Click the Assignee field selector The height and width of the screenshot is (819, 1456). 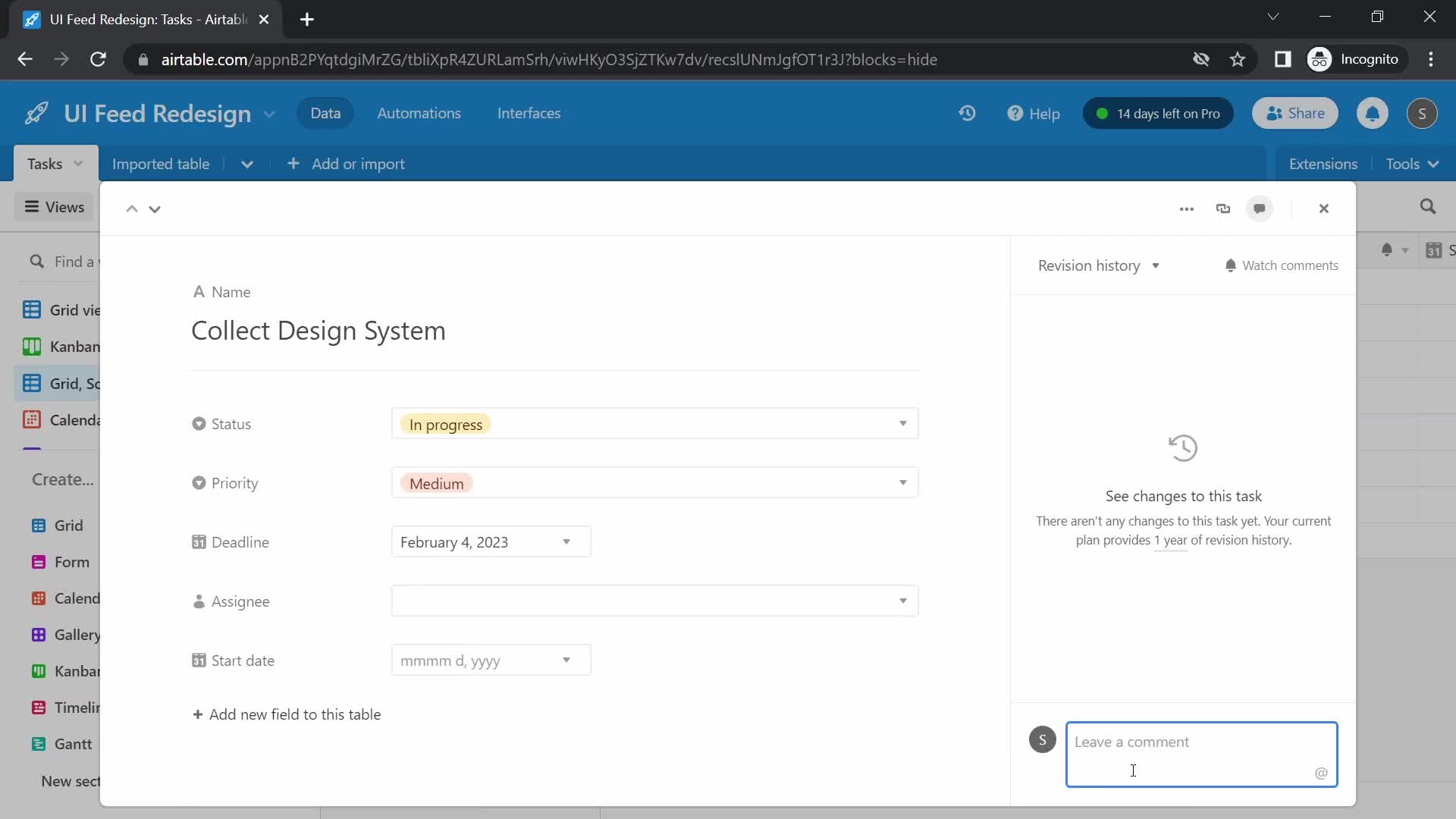point(654,600)
